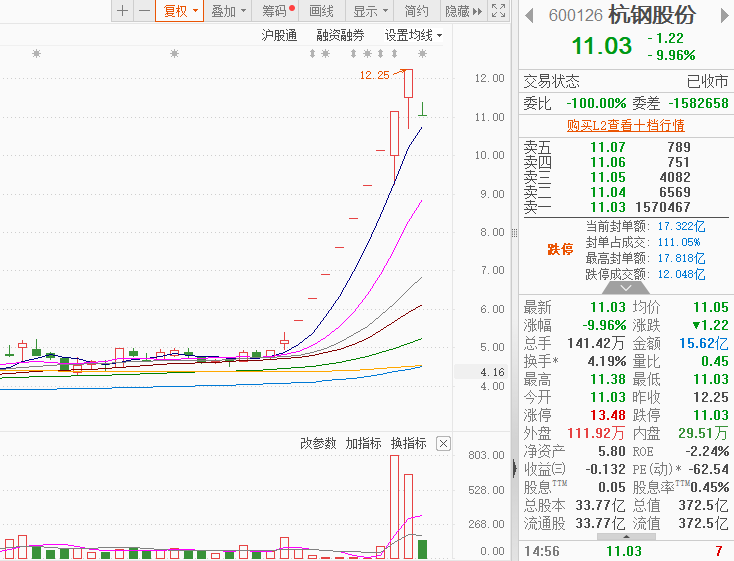
Task: Click the 金额 value 15.62亿
Action: [704, 343]
